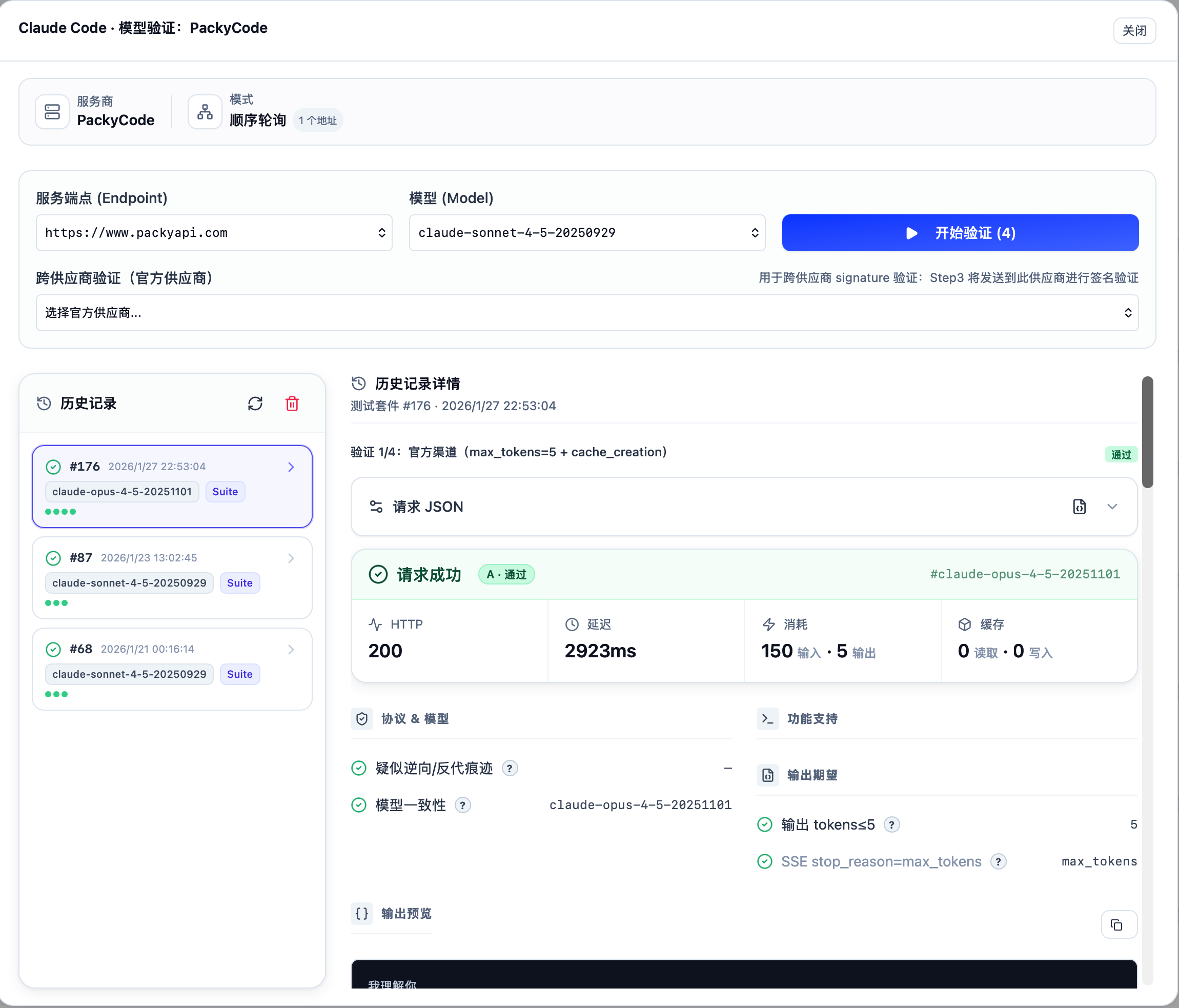
Task: Click the Suite tag on record #176
Action: tap(226, 492)
